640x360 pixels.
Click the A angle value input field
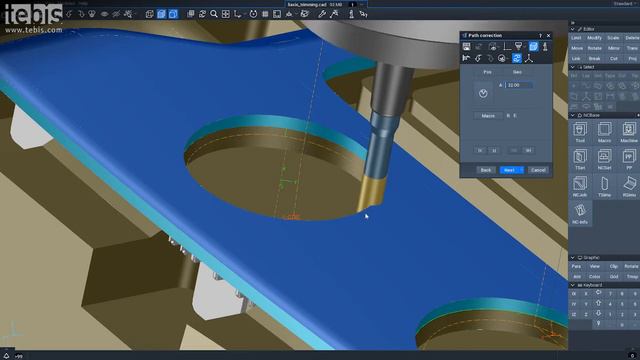(x=519, y=85)
